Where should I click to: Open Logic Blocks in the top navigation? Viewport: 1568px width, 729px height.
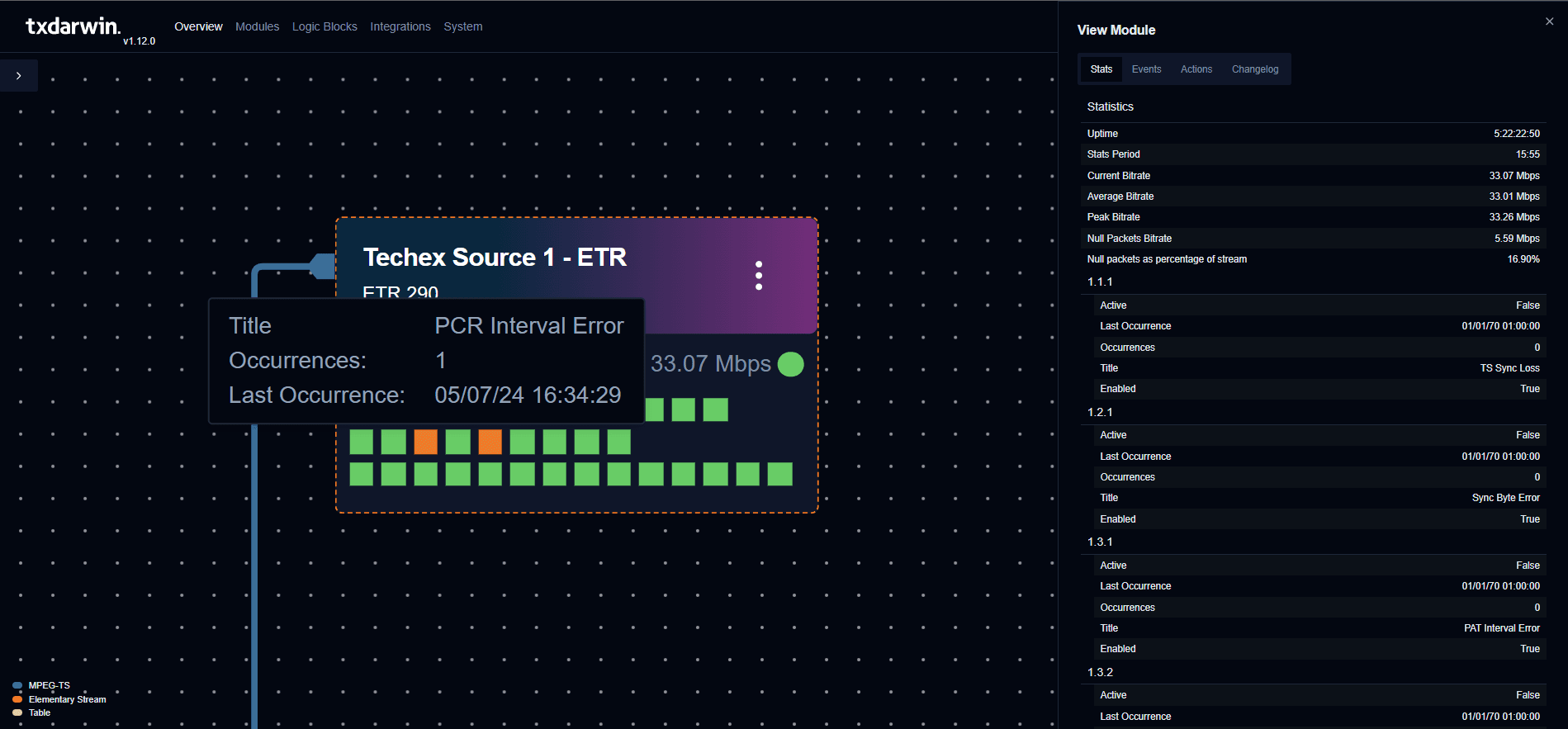pyautogui.click(x=324, y=26)
